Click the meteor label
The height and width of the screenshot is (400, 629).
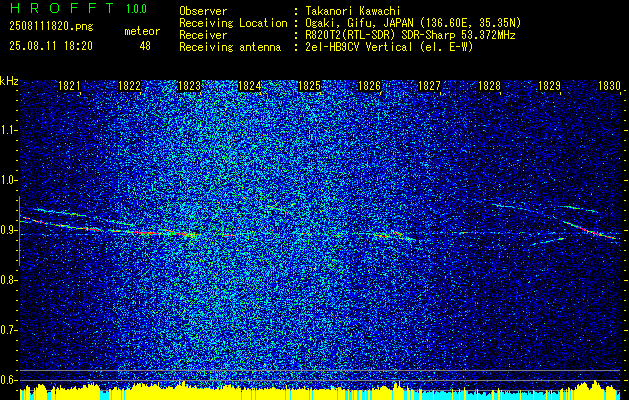click(x=142, y=31)
